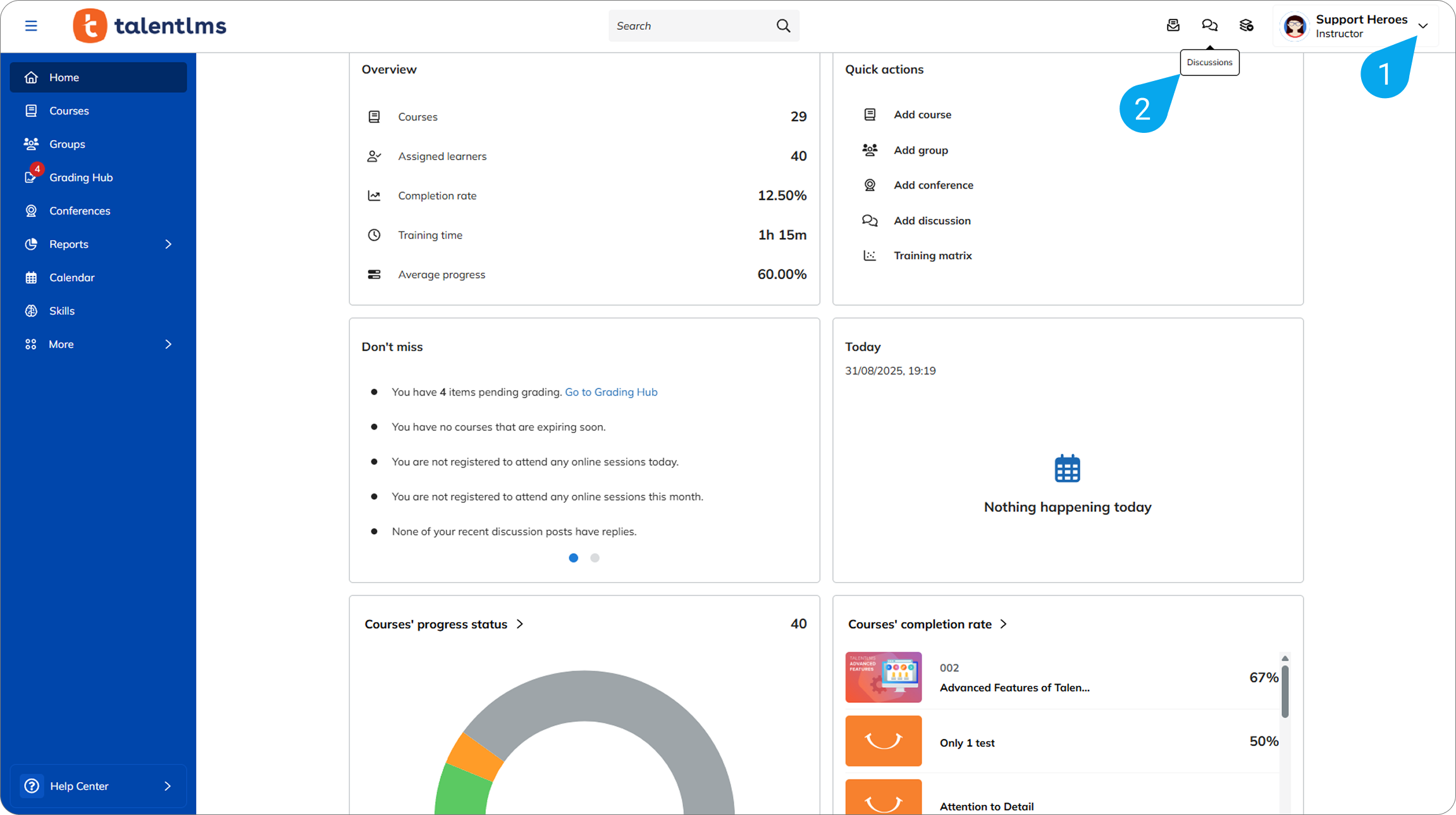Click the hamburger menu icon

coord(31,26)
